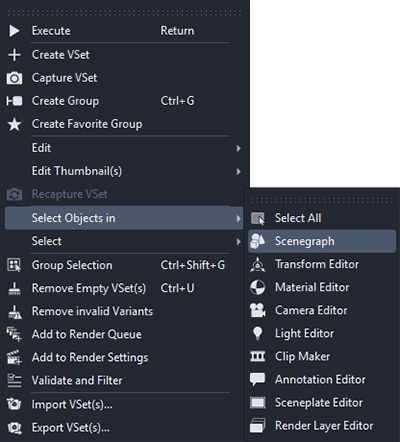Image resolution: width=400 pixels, height=442 pixels.
Task: Select Material Editor in submenu
Action: click(322, 287)
